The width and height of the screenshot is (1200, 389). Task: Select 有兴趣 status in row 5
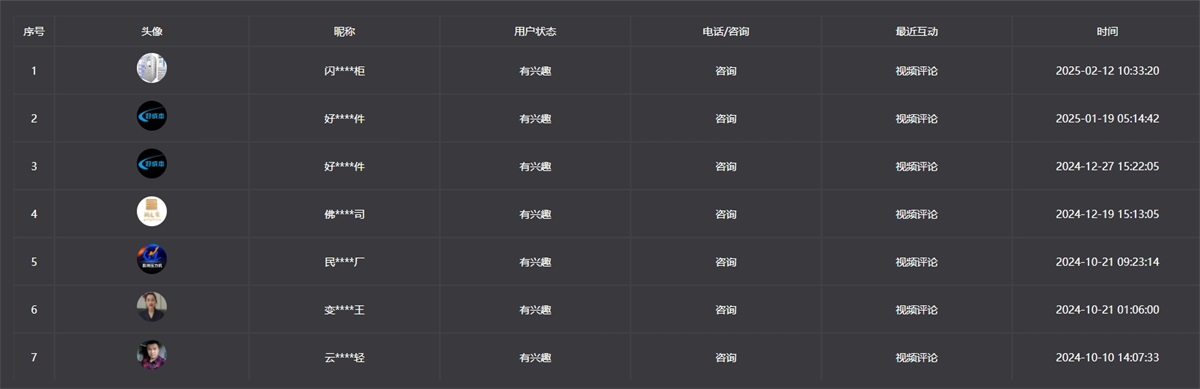(535, 262)
